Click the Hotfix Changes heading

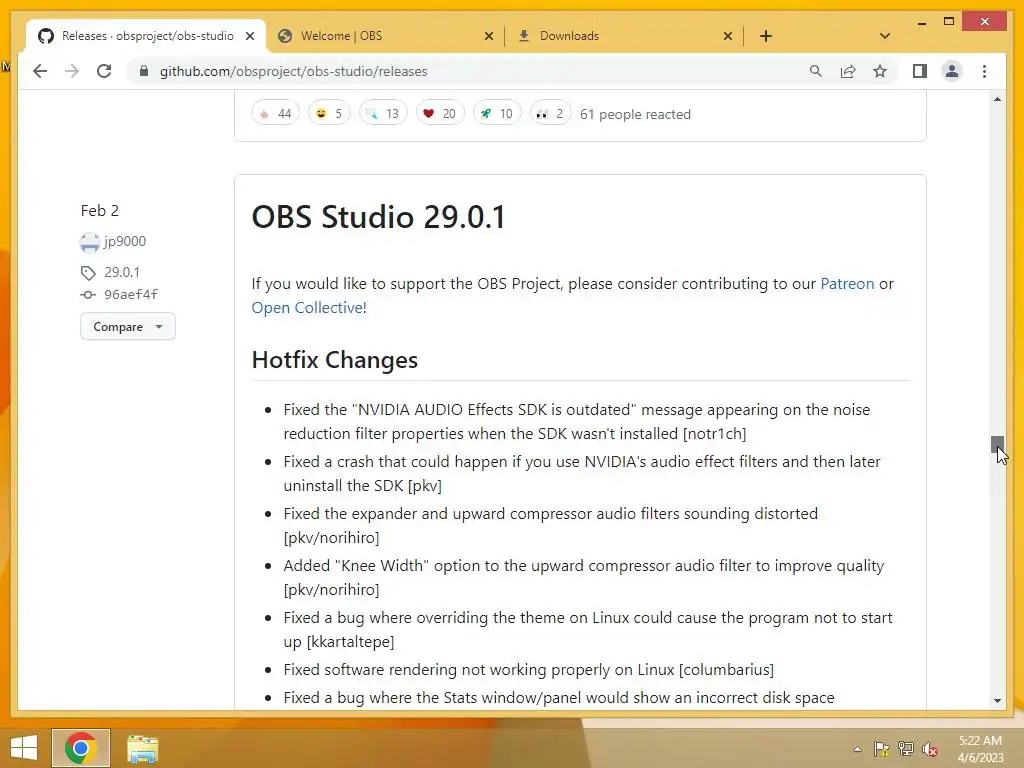point(334,360)
